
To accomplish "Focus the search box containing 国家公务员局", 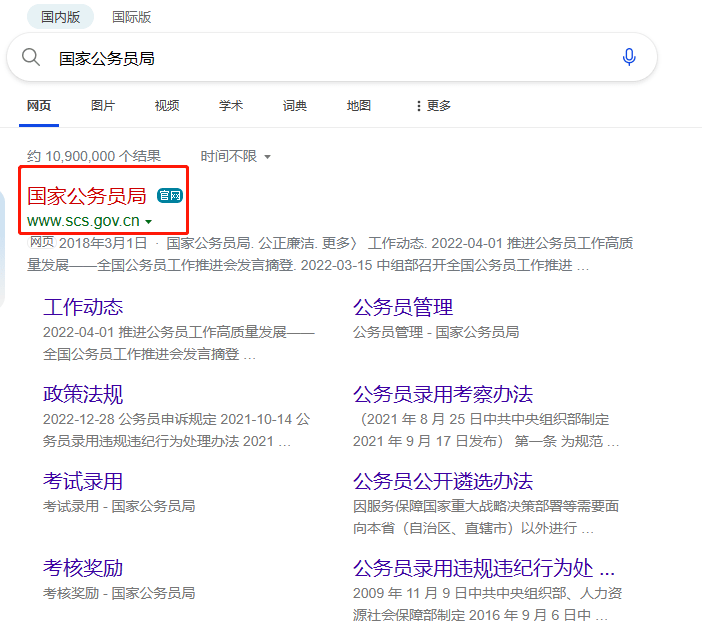I will (332, 57).
